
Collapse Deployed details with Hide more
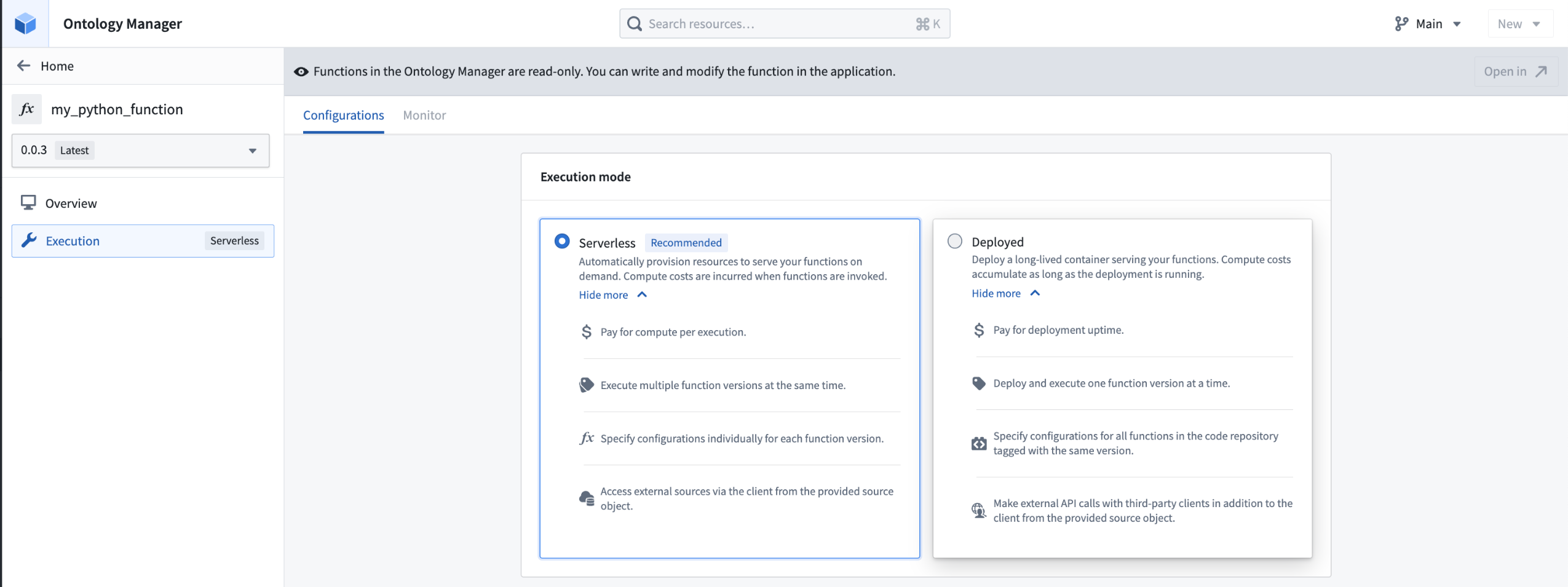click(x=1005, y=293)
